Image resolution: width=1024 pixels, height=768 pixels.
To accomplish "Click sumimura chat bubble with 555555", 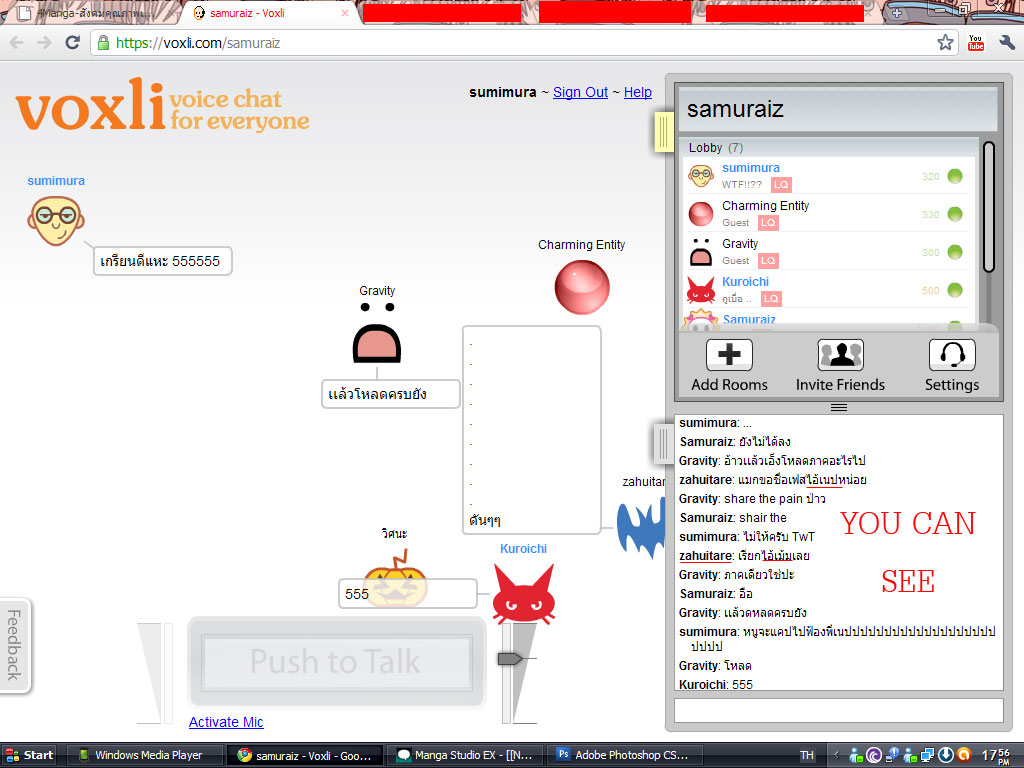I will (x=162, y=261).
